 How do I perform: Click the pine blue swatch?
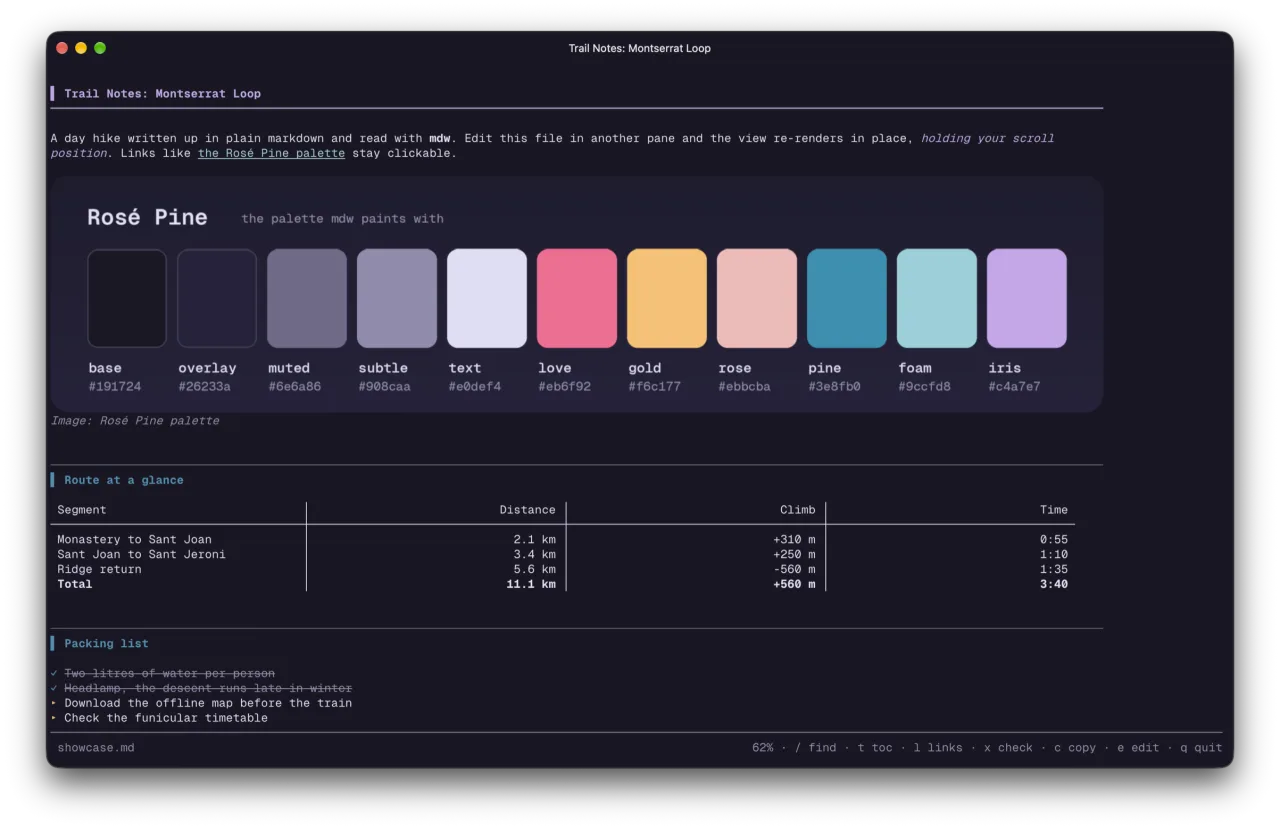pyautogui.click(x=847, y=298)
